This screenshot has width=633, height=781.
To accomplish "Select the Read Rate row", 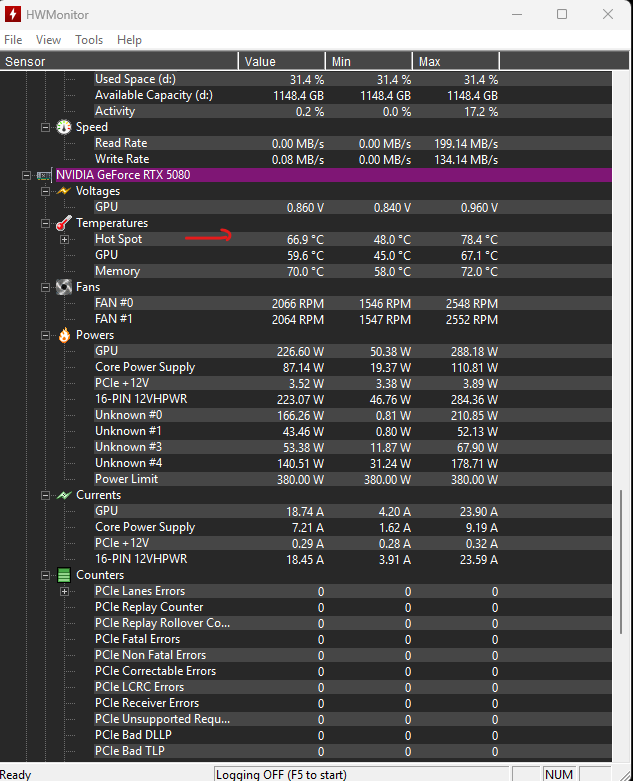I will click(x=353, y=143).
